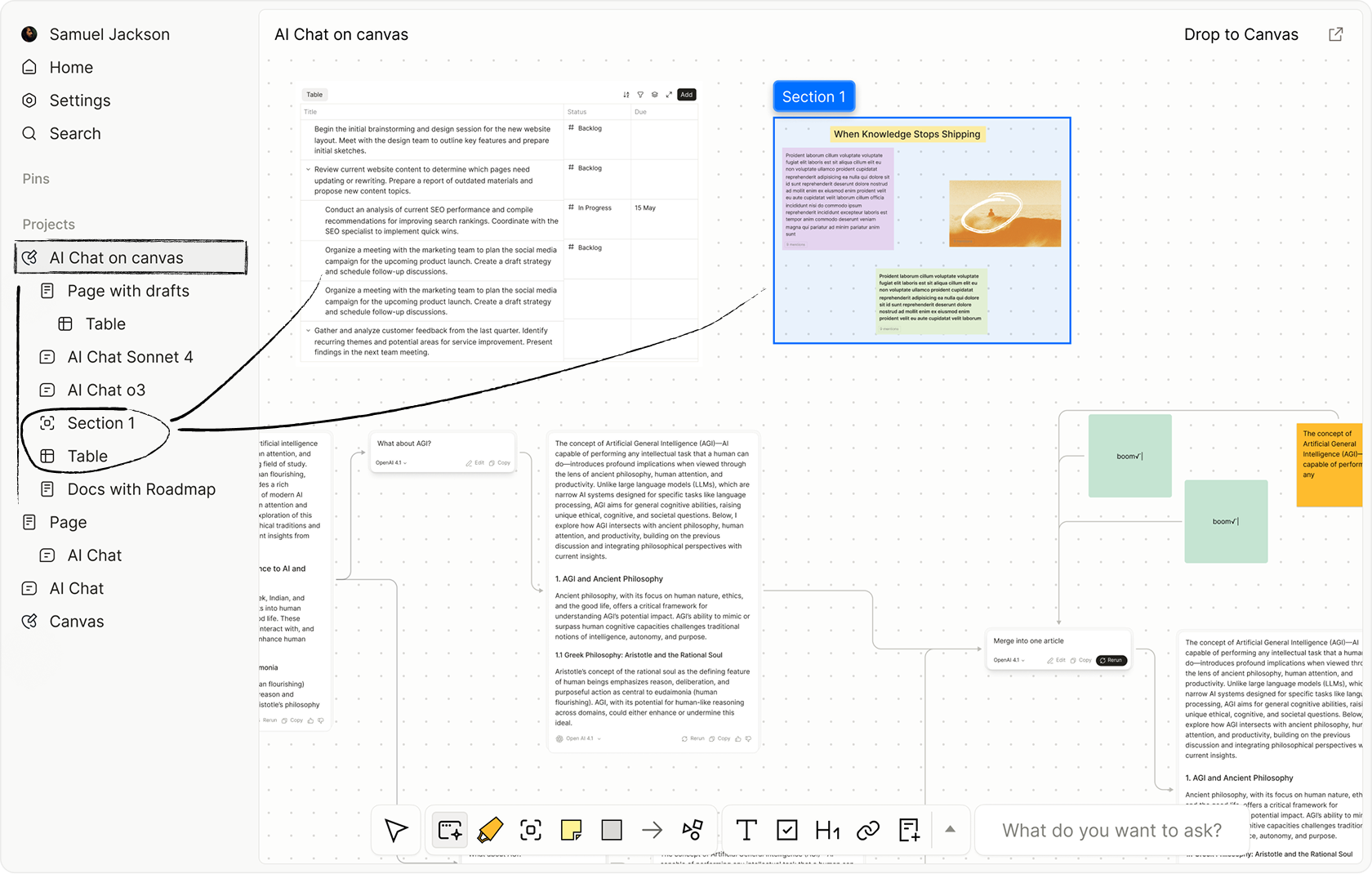Image resolution: width=1372 pixels, height=874 pixels.
Task: Thumbs down the AGI response
Action: pyautogui.click(x=748, y=738)
